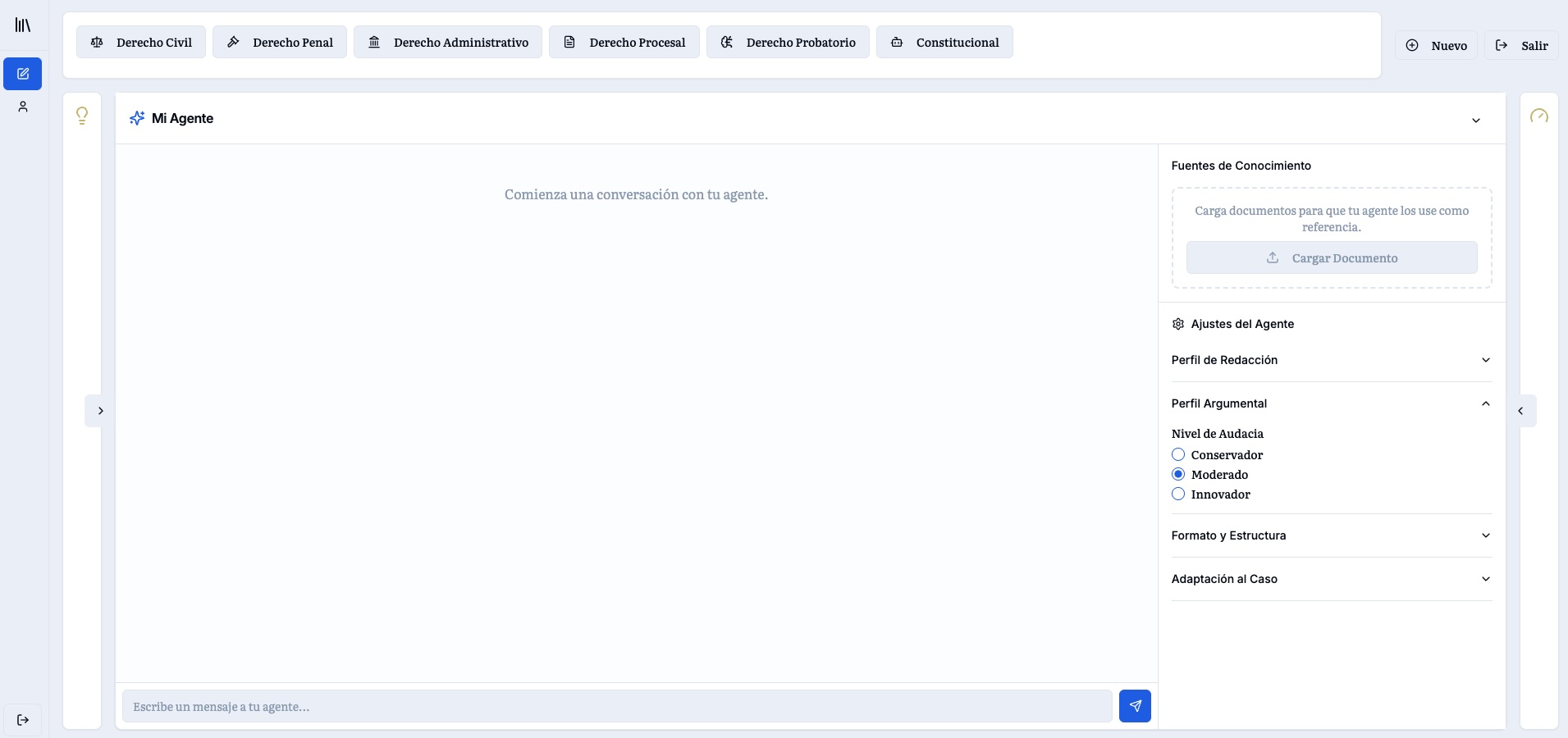
Task: Select the Innovador audacity level
Action: pos(1177,494)
